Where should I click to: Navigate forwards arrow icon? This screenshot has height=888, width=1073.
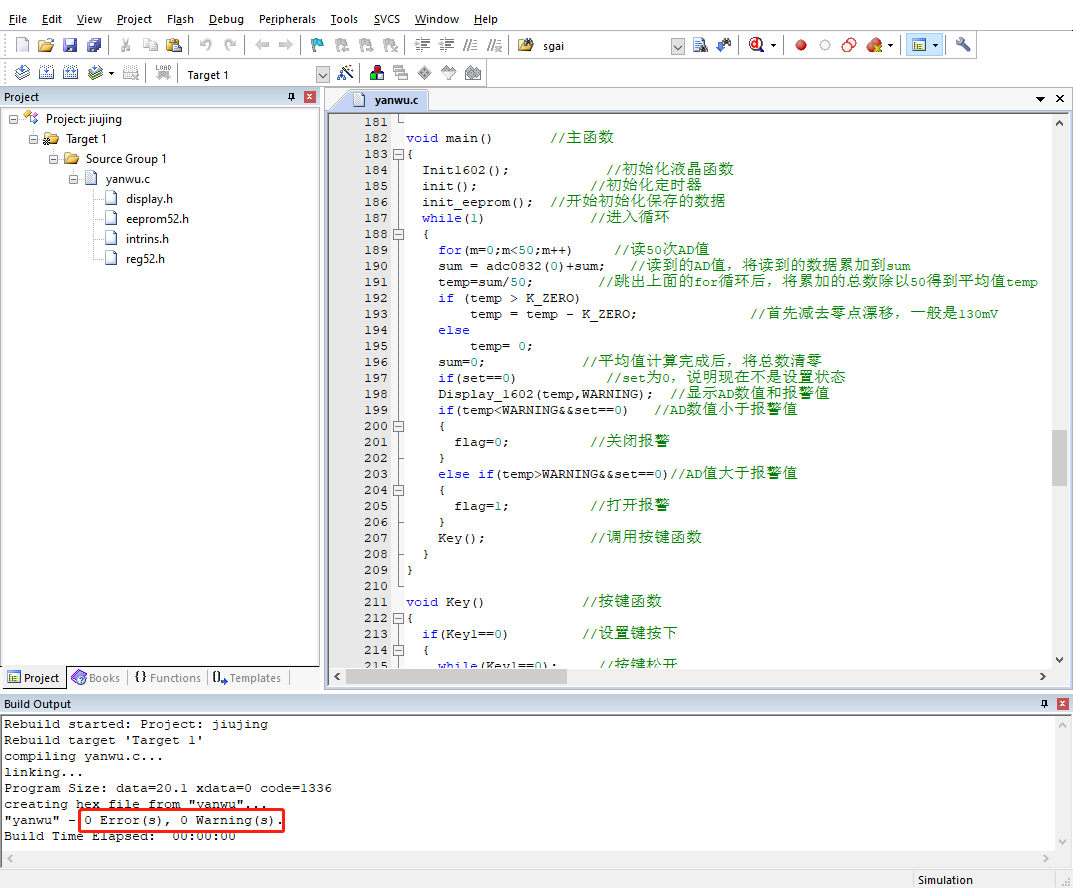pyautogui.click(x=285, y=46)
